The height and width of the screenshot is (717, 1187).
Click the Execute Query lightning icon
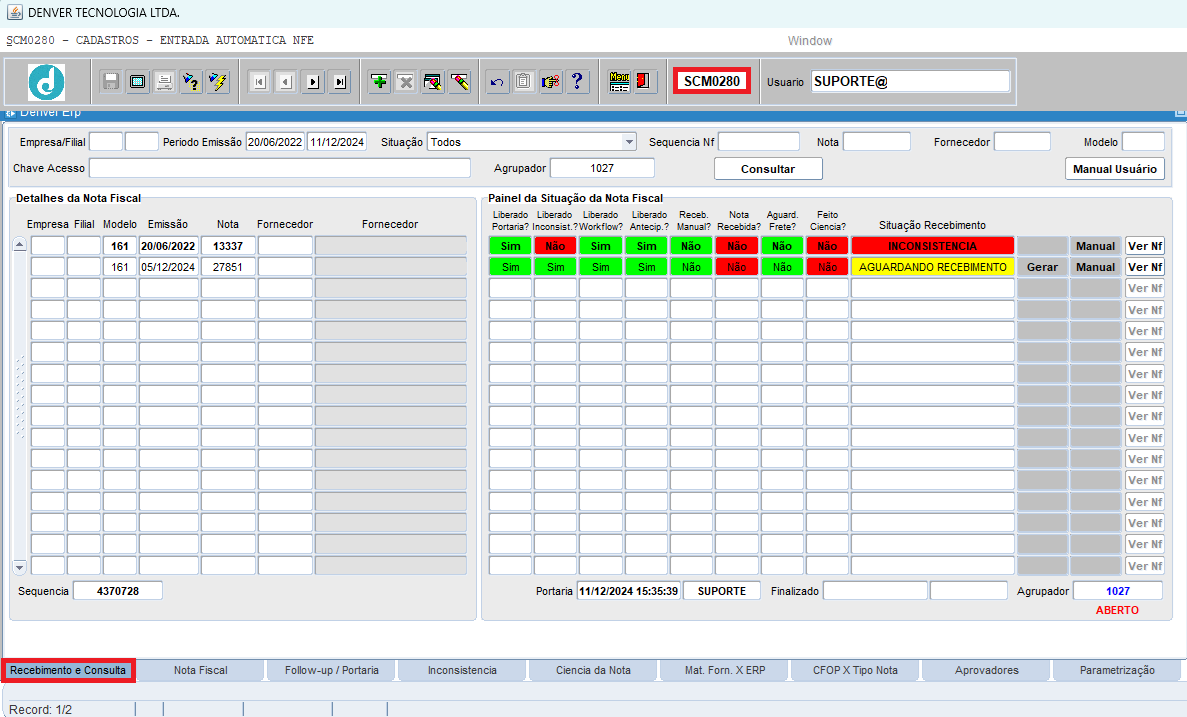pyautogui.click(x=218, y=82)
